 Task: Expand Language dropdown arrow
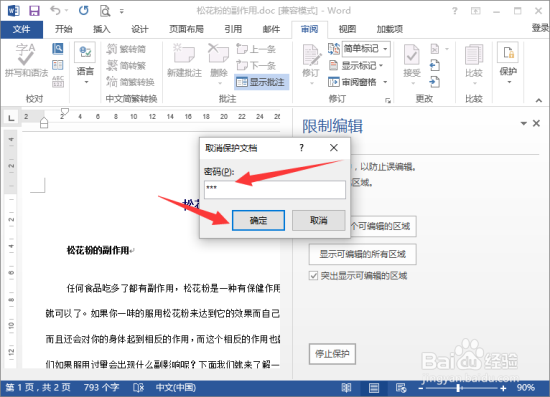[x=86, y=82]
